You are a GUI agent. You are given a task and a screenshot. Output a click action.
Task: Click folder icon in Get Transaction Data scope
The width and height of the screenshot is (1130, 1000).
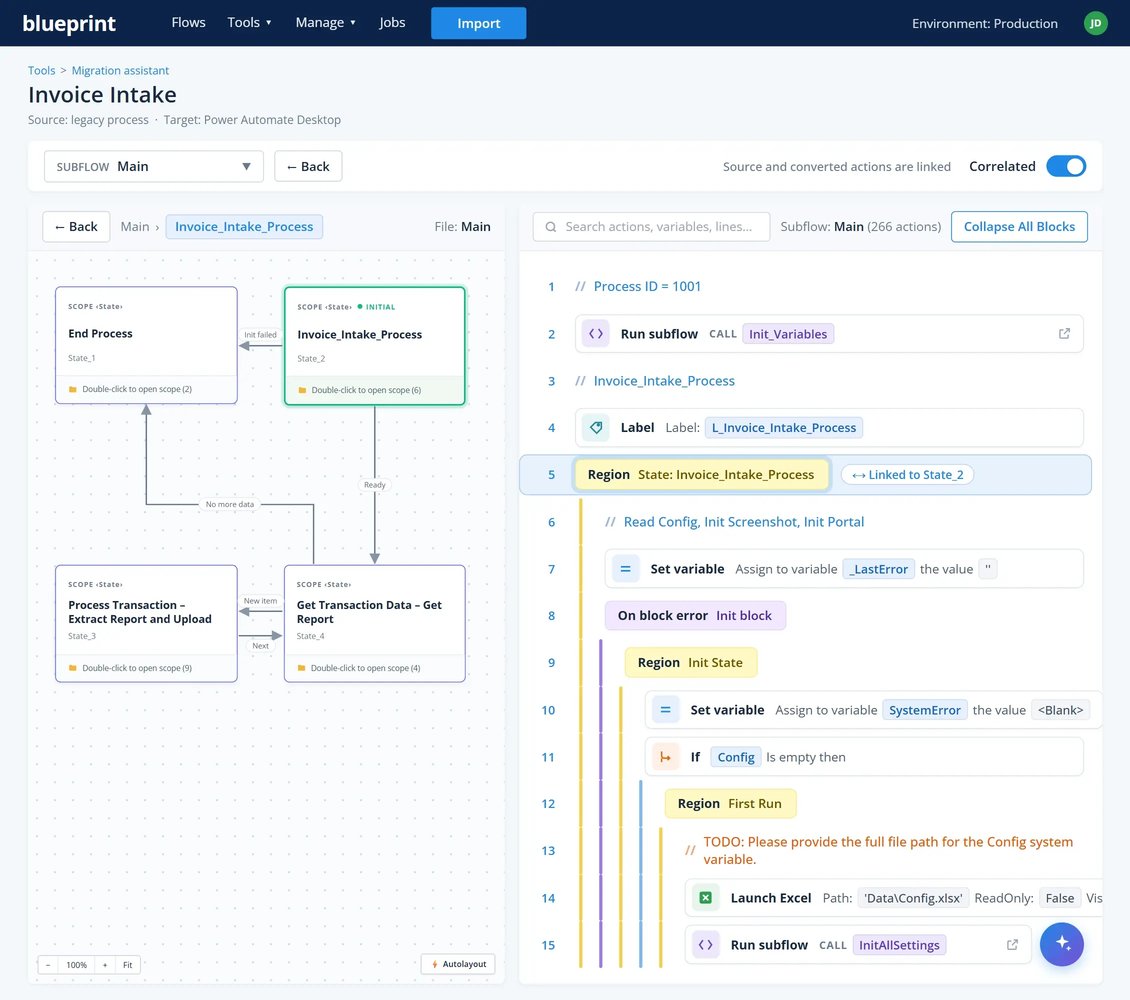(x=301, y=668)
